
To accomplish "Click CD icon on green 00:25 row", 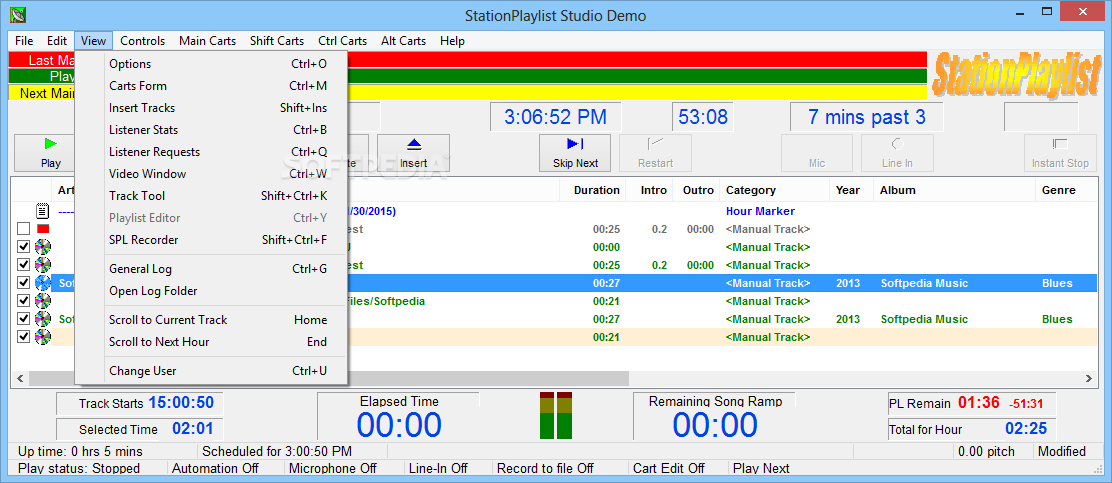I will pyautogui.click(x=43, y=265).
